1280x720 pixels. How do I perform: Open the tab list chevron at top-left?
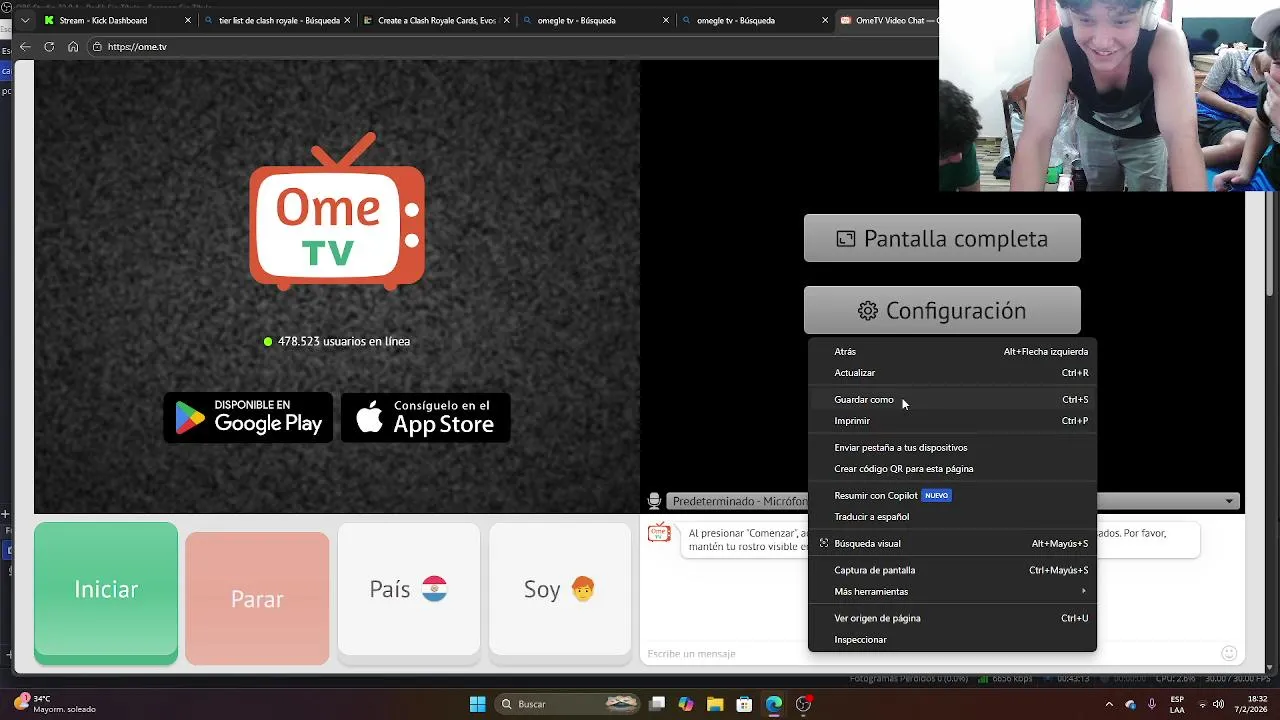pos(25,20)
